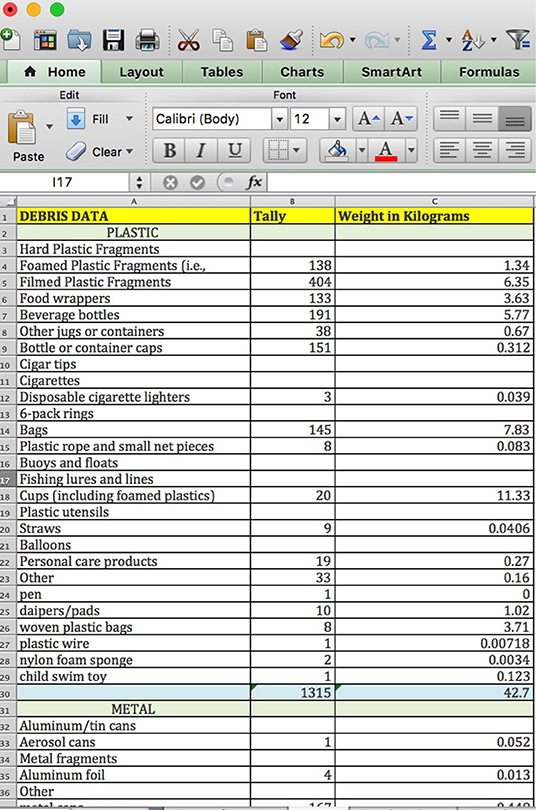Undo the last action
Image resolution: width=536 pixels, height=810 pixels.
point(331,40)
